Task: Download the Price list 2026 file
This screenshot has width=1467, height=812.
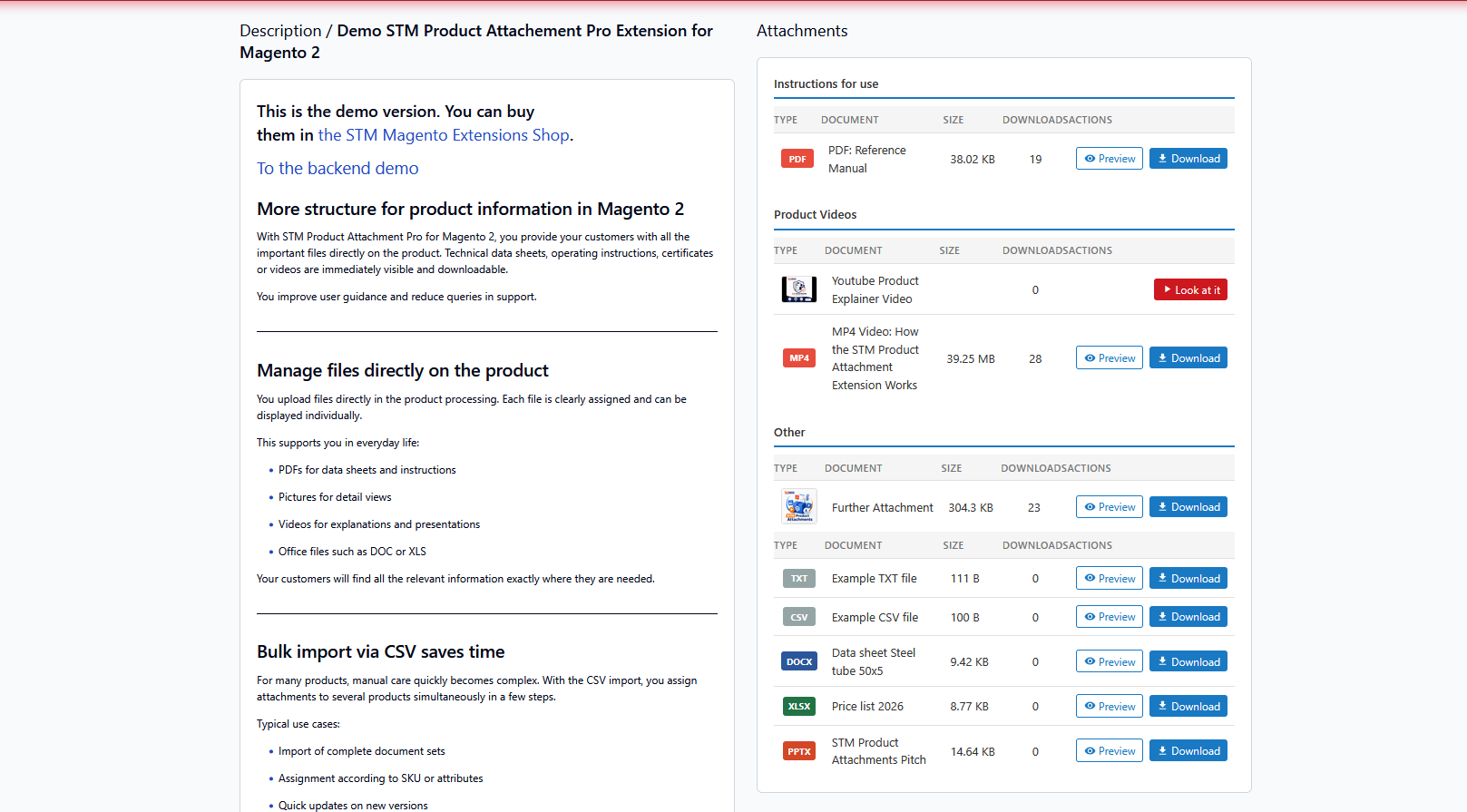Action: tap(1188, 706)
